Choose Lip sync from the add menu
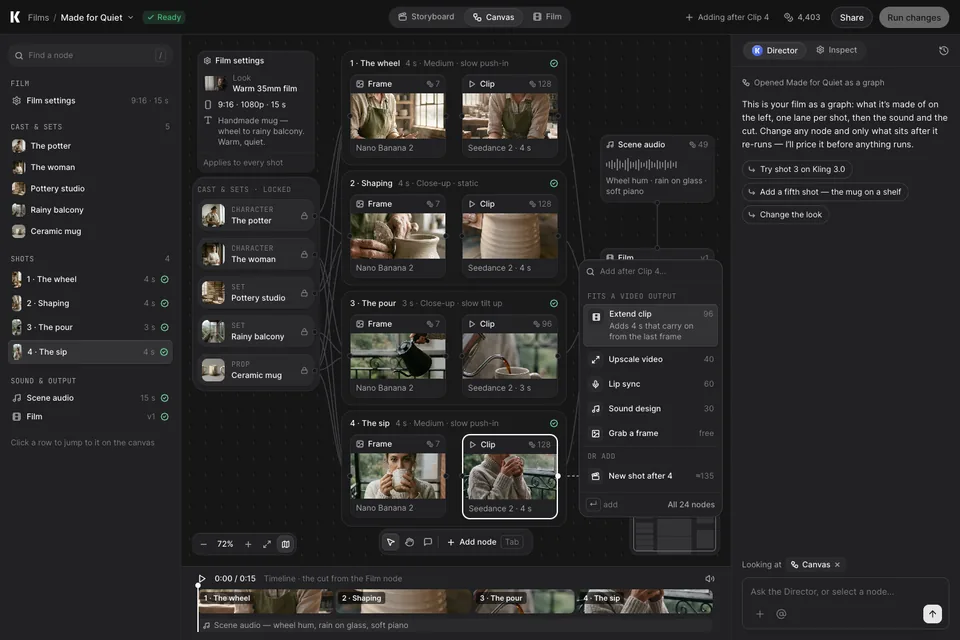This screenshot has height=640, width=960. tap(650, 384)
